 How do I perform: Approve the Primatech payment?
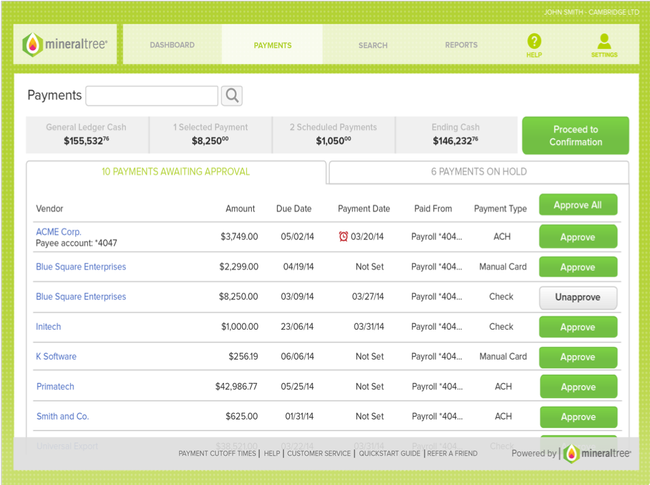[x=578, y=387]
